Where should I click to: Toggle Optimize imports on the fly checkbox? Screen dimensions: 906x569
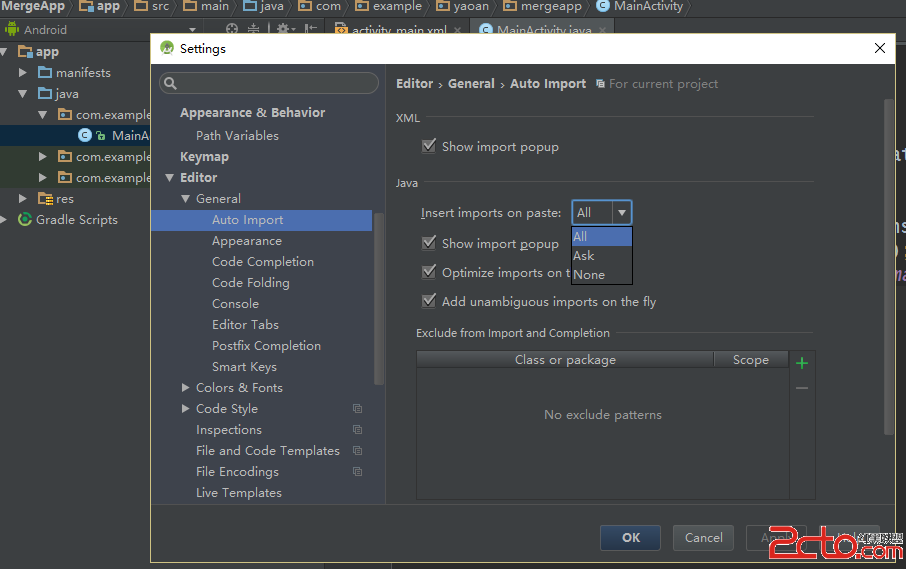[429, 272]
